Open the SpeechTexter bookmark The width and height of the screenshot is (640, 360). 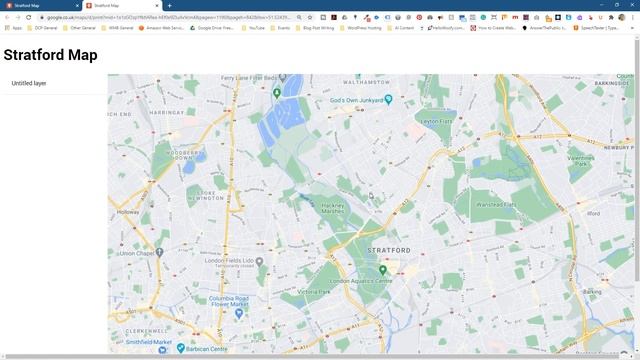tap(596, 28)
